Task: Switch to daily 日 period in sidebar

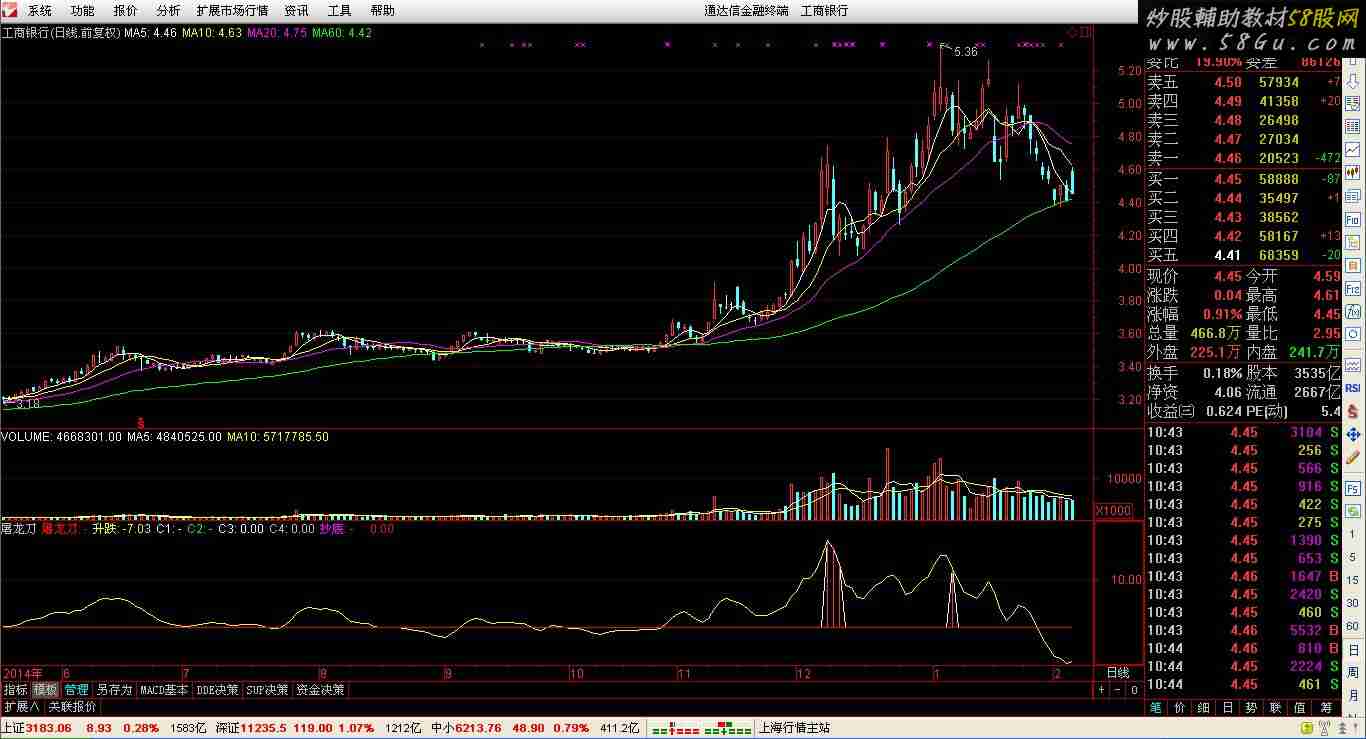Action: click(1353, 651)
